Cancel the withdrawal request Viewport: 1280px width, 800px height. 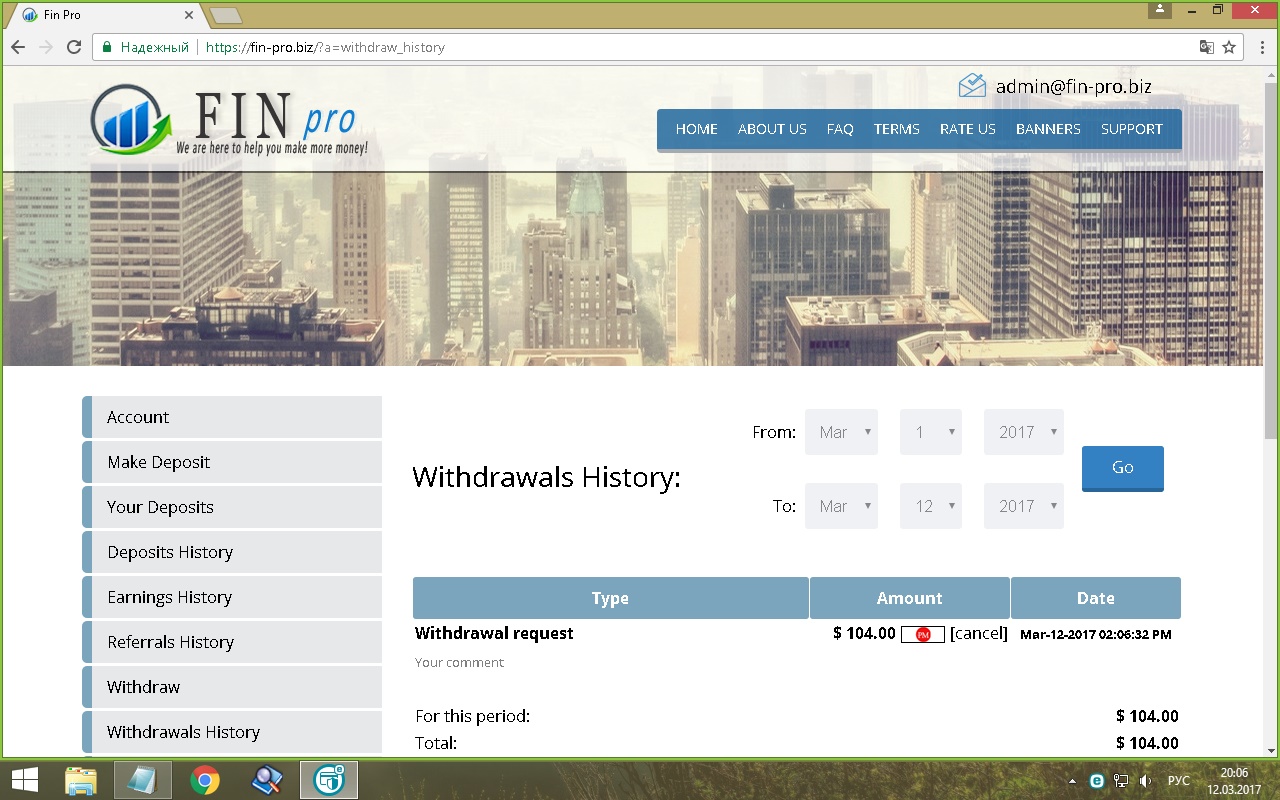[x=979, y=633]
